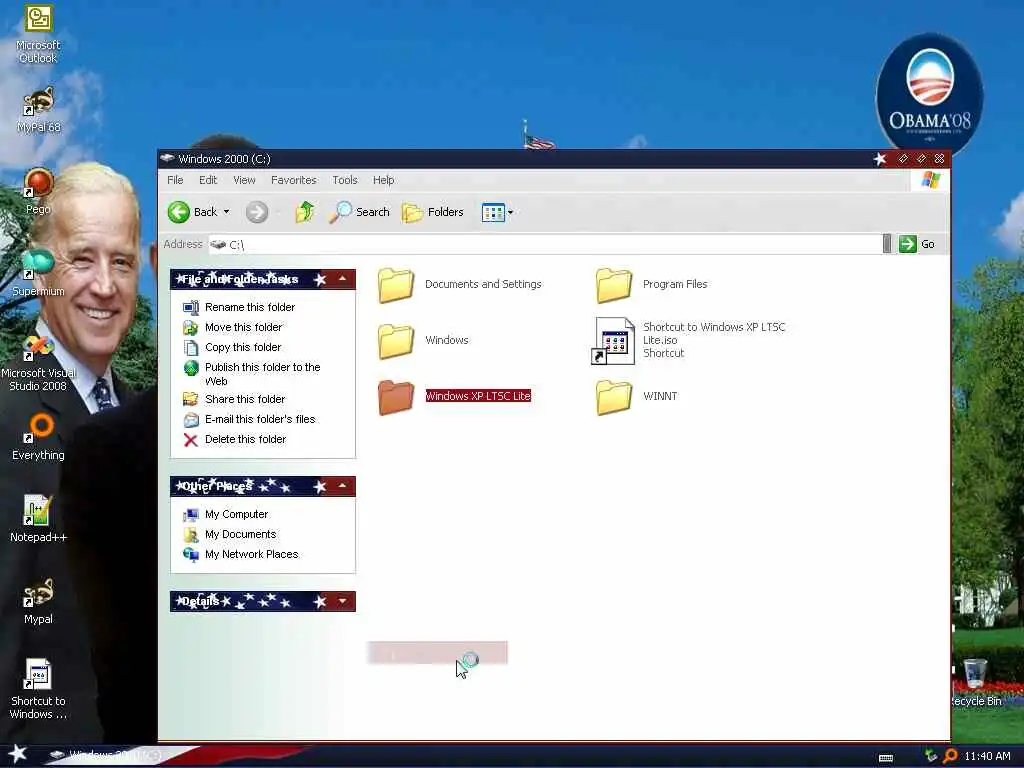Open the Tools menu
Screen dimensions: 1024x768
pos(345,180)
